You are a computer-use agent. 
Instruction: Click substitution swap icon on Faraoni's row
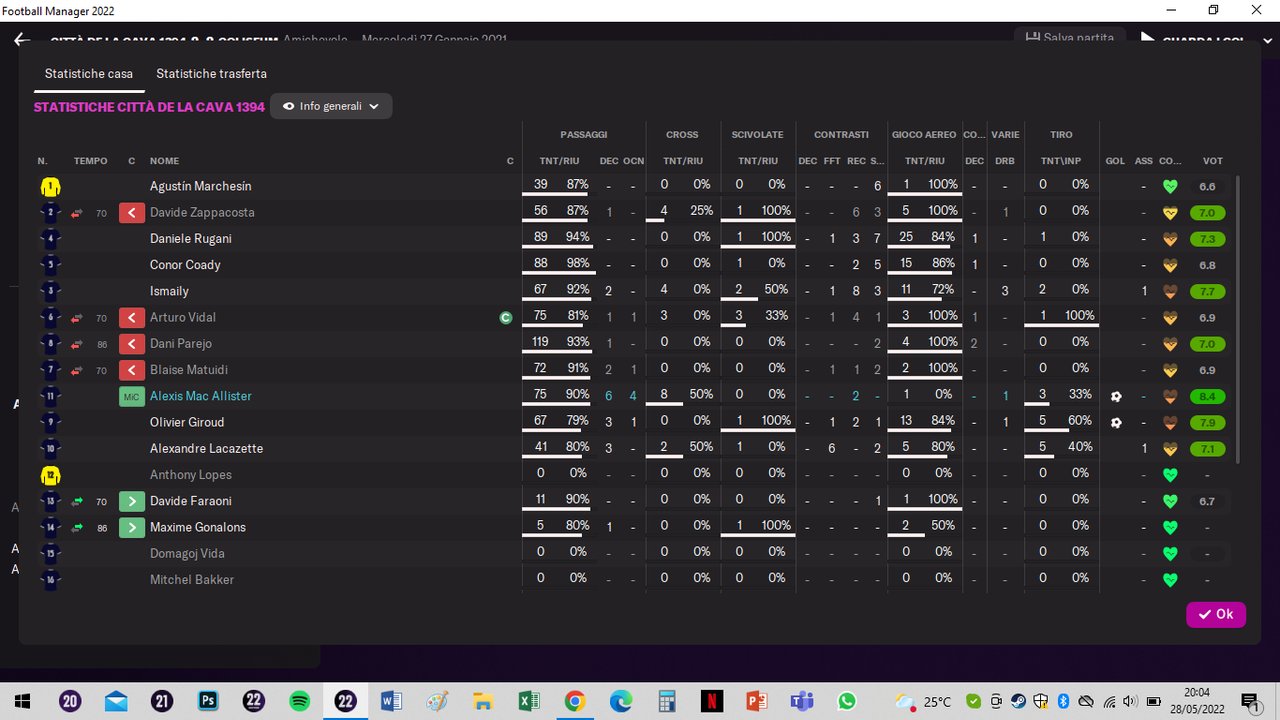pos(77,501)
